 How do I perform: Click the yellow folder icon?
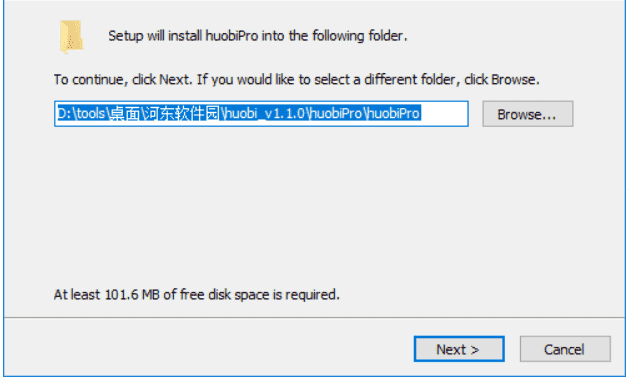[72, 36]
